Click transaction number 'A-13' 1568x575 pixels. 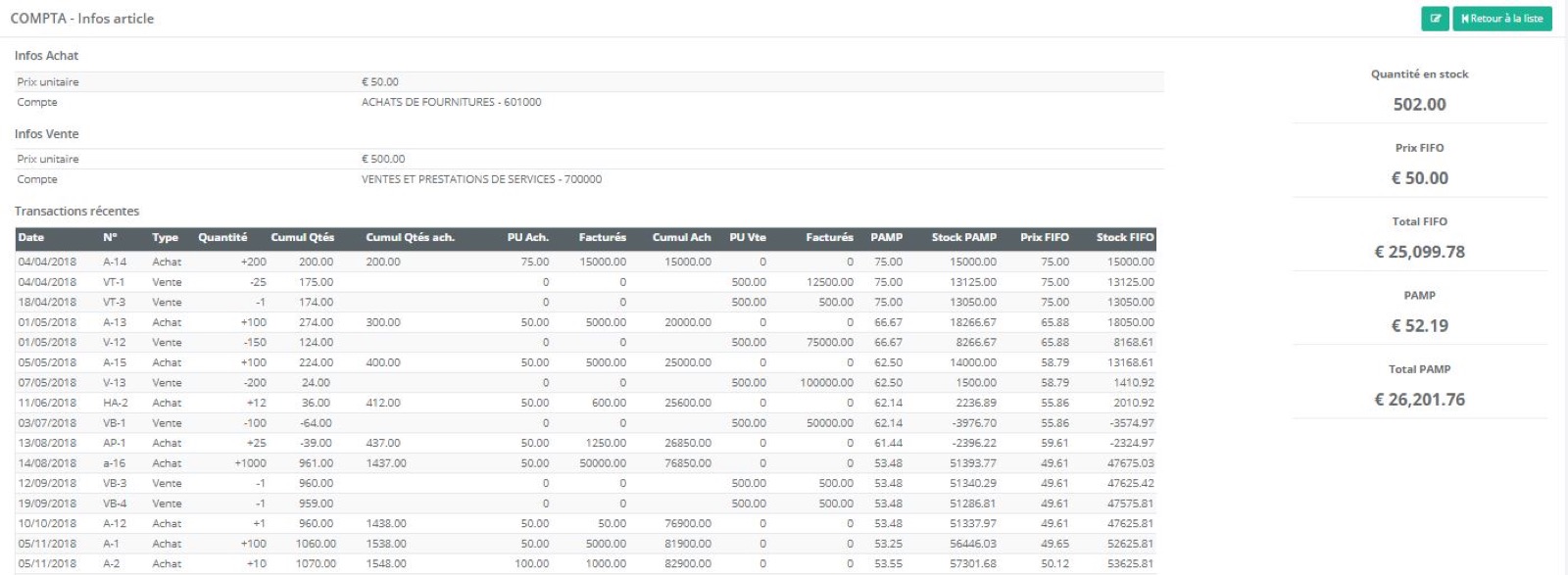pos(115,322)
